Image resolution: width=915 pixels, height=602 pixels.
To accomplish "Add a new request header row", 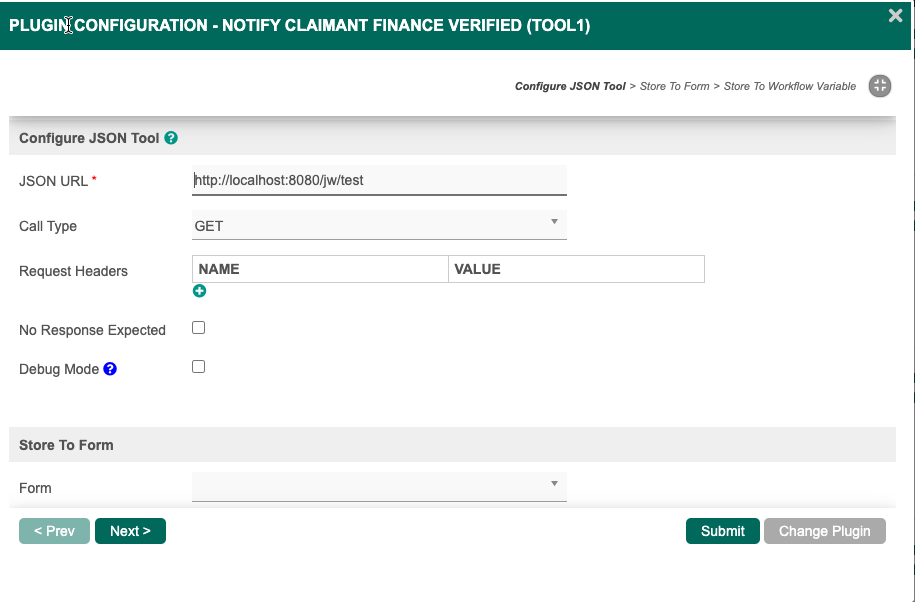I will pyautogui.click(x=199, y=291).
